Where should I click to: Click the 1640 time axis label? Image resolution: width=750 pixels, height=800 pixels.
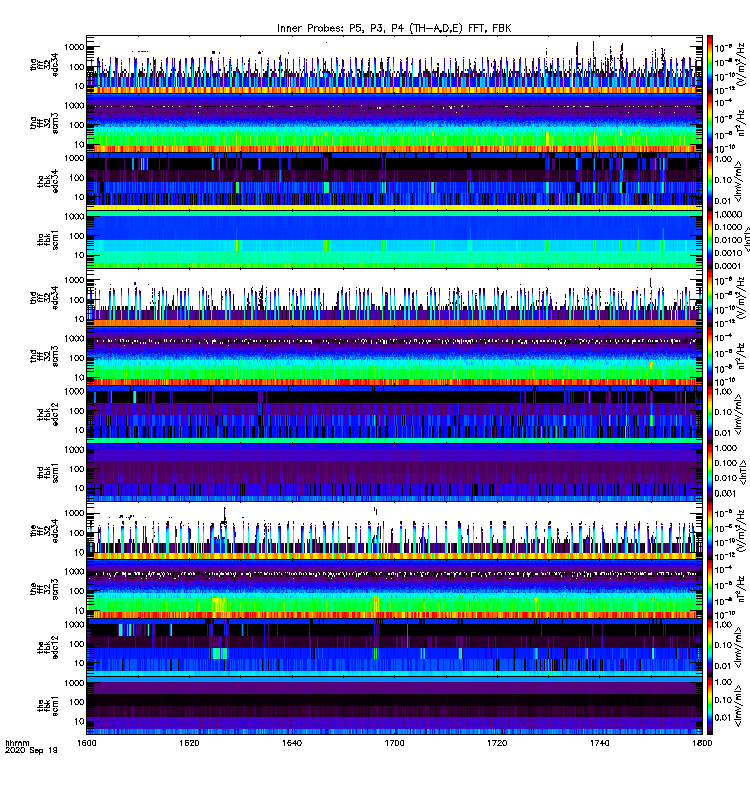pos(292,743)
